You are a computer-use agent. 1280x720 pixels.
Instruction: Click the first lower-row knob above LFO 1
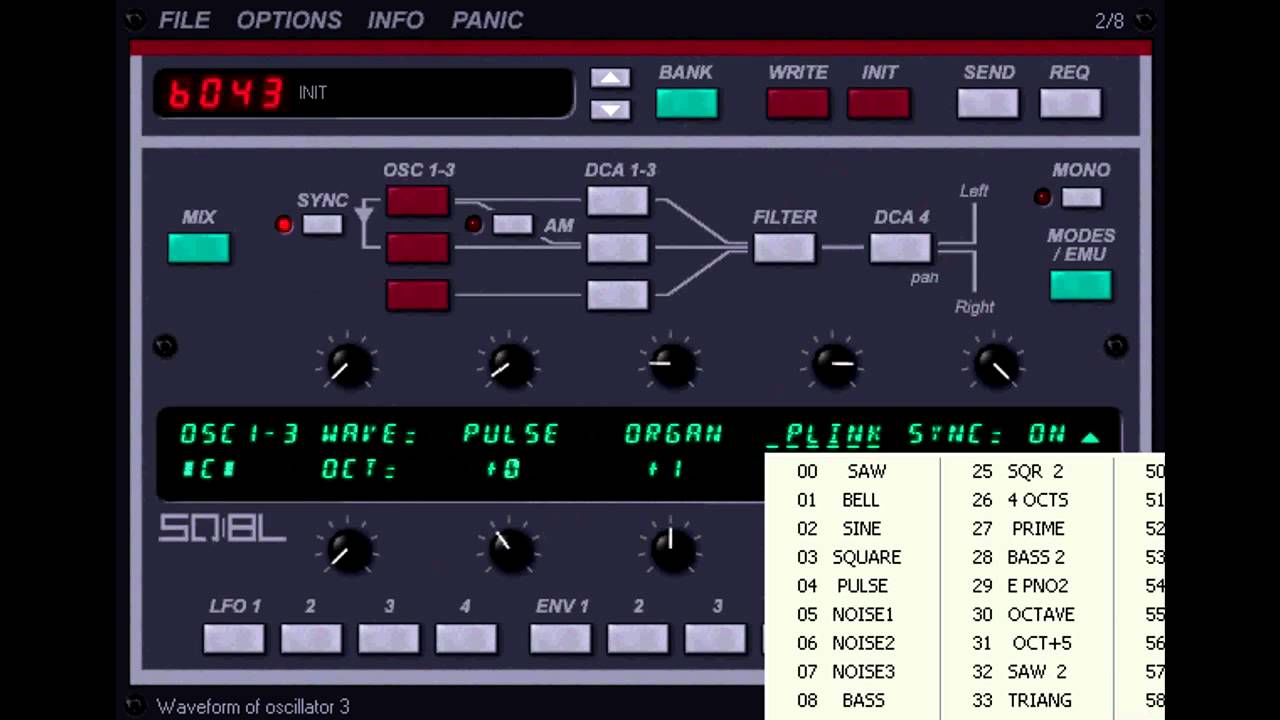pyautogui.click(x=347, y=551)
